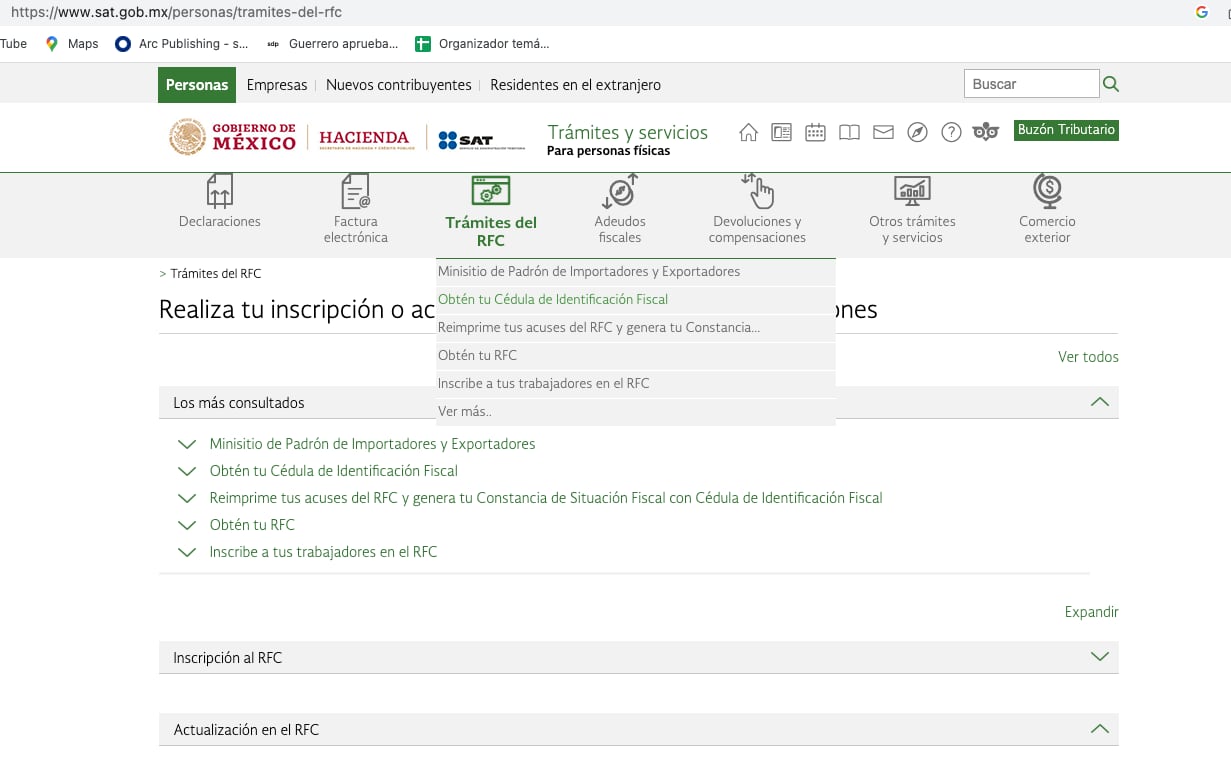
Task: Open the Comercio exterior globe icon
Action: pos(1047,191)
